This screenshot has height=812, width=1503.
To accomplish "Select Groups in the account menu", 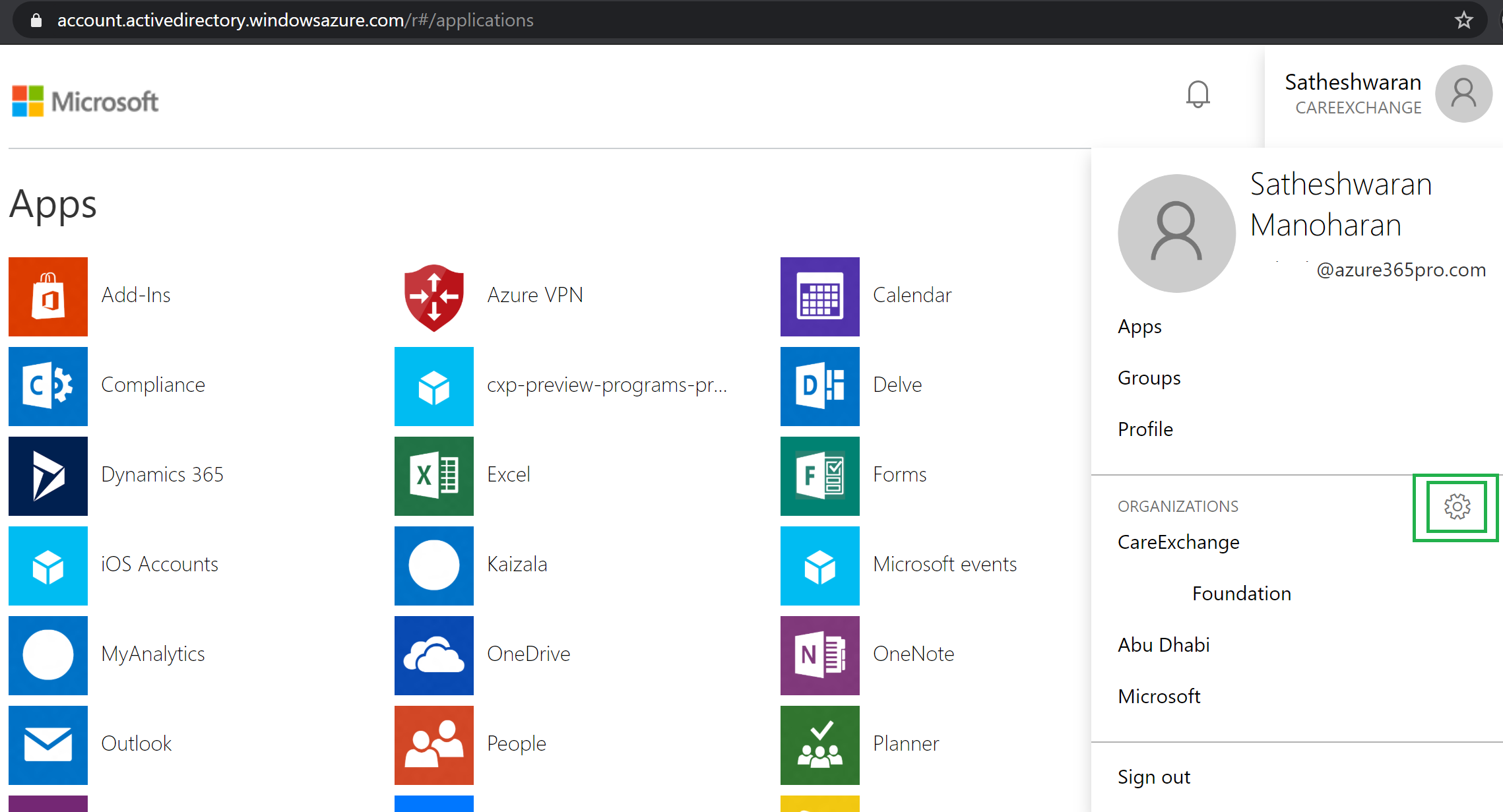I will (x=1149, y=378).
